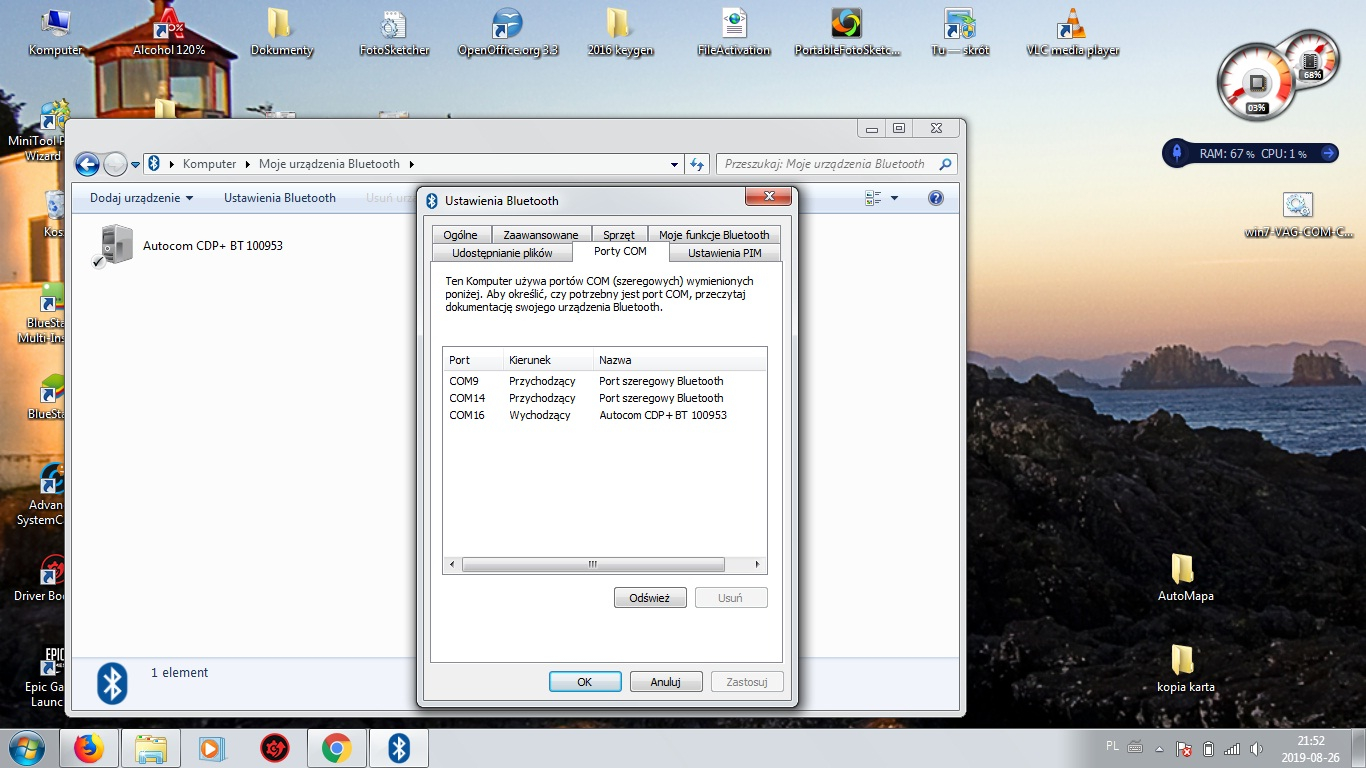Open the red hexagon taskbar app

point(274,748)
